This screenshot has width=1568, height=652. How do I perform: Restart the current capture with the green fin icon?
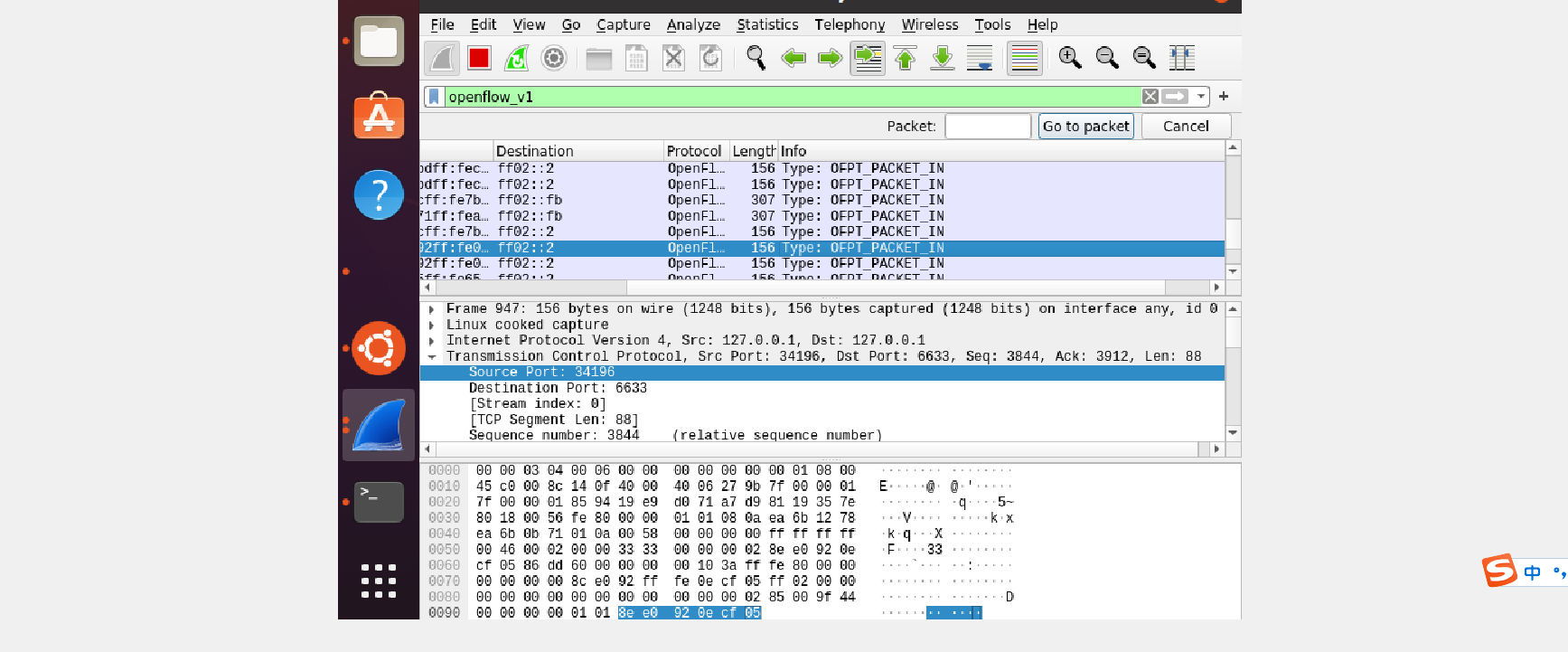(516, 59)
